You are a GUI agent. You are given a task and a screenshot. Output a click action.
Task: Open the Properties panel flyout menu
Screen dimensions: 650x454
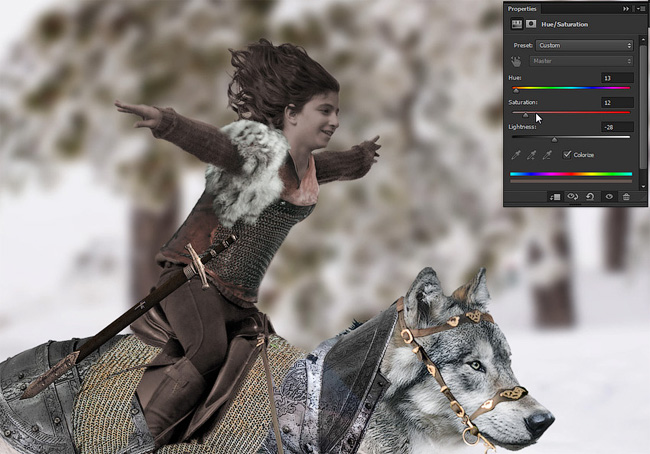point(641,9)
